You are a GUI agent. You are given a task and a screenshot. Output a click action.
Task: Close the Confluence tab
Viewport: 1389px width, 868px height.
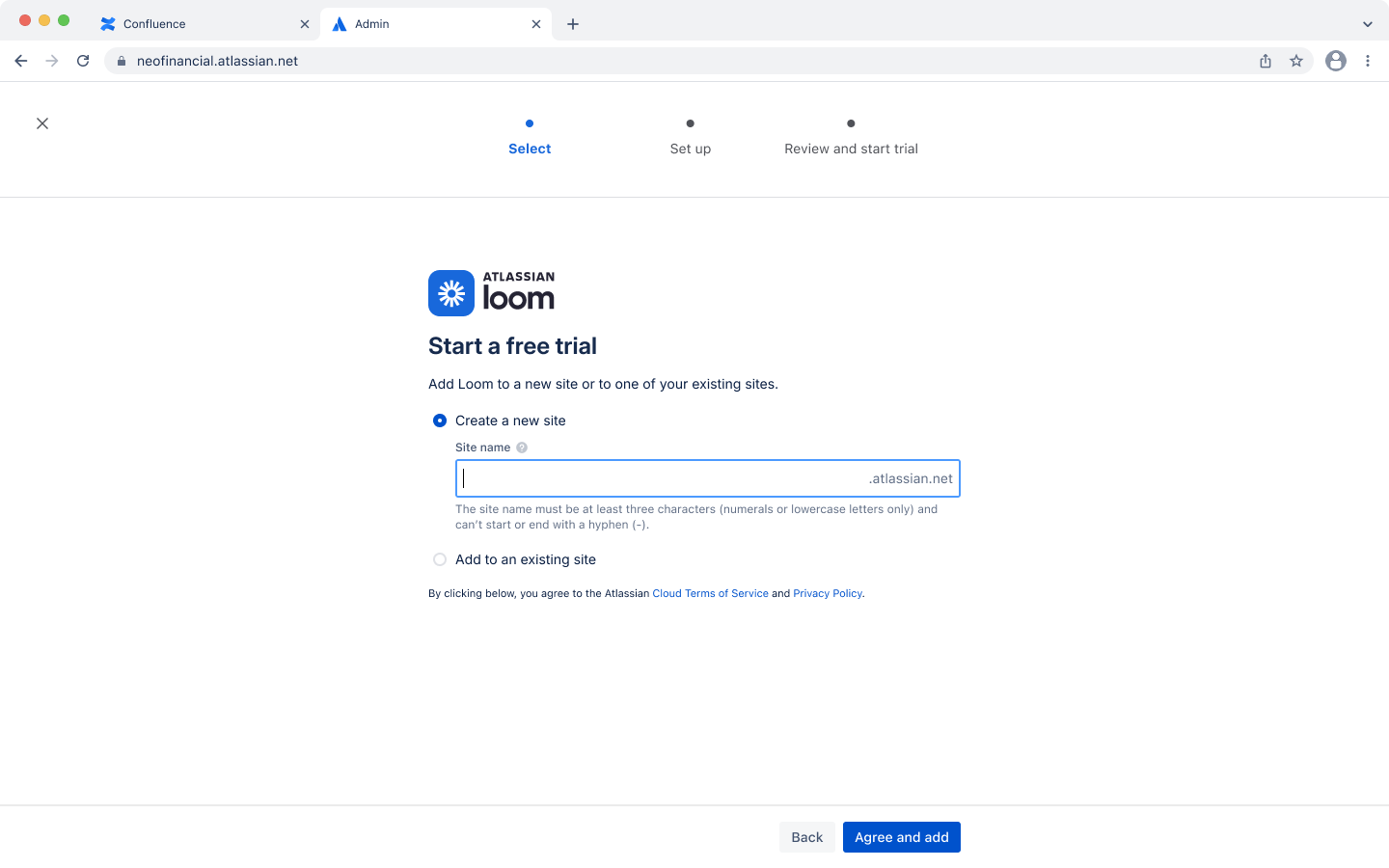pos(305,24)
